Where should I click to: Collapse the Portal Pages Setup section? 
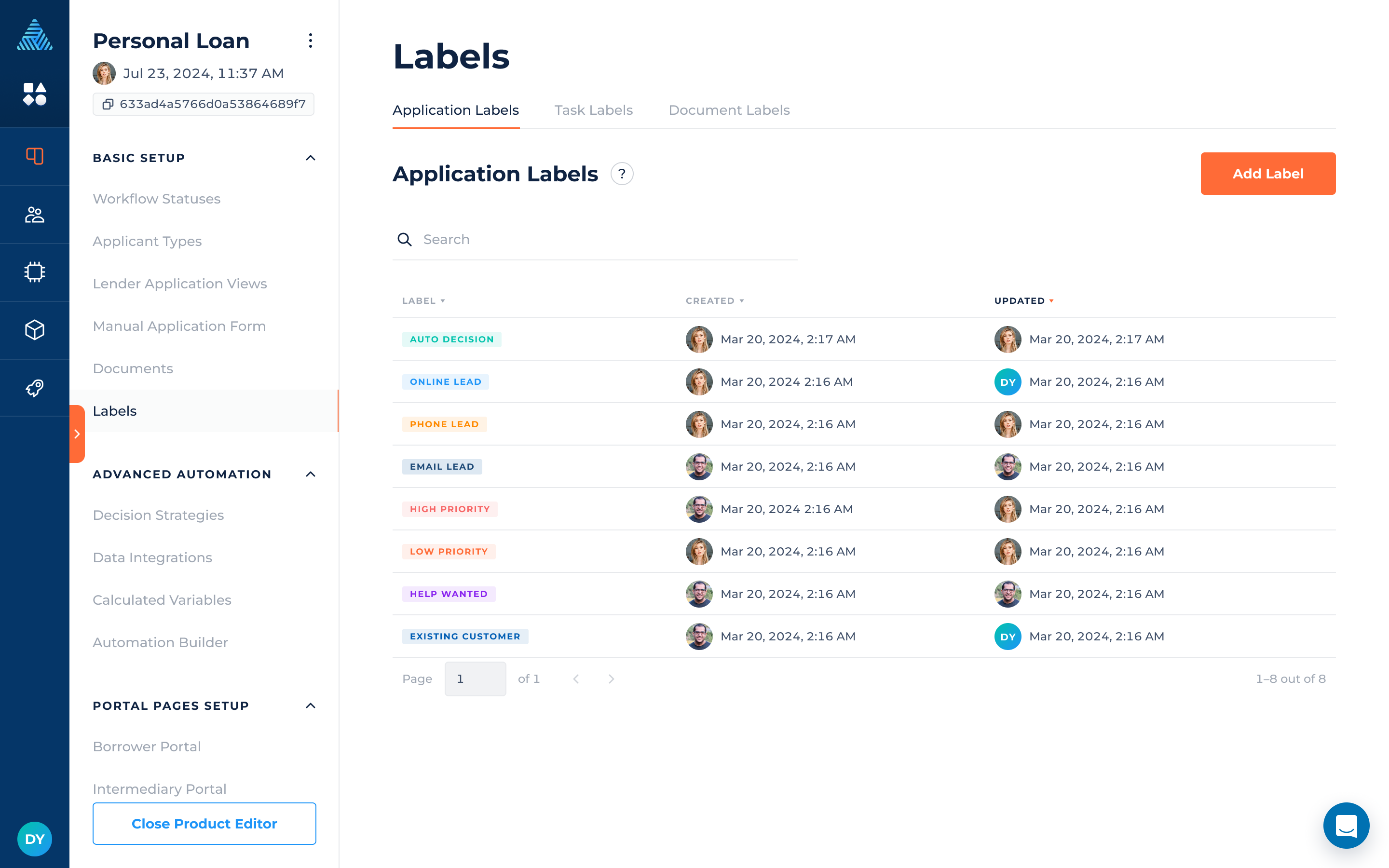pos(311,705)
